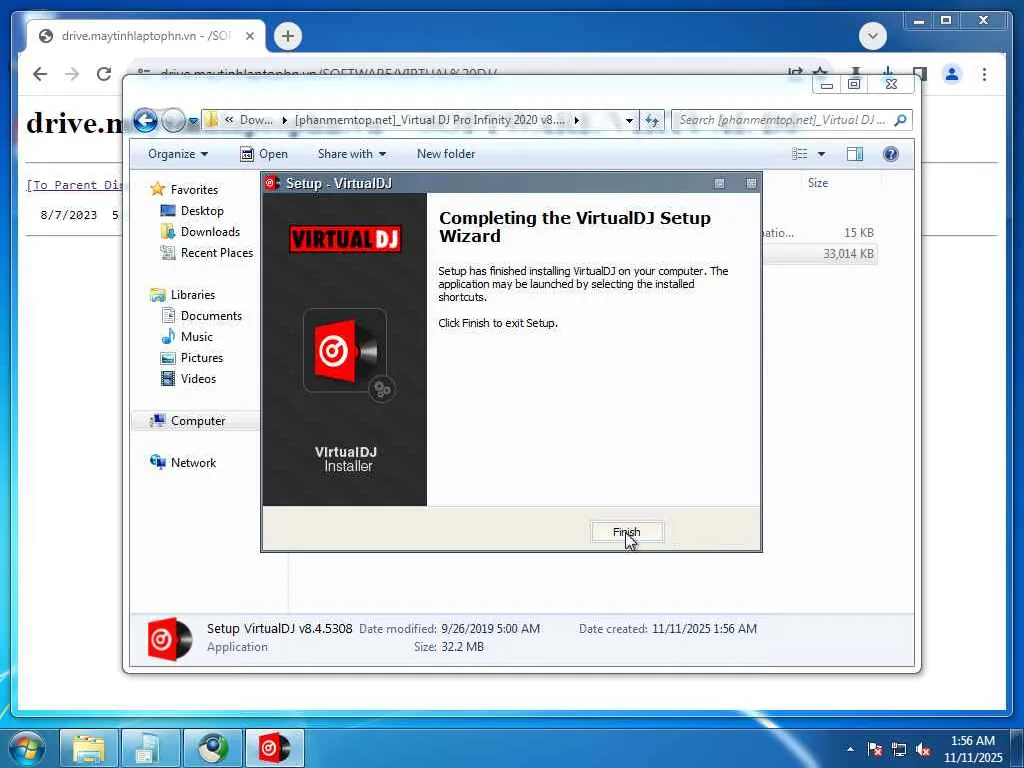Click the Action Center flag icon
The width and height of the screenshot is (1024, 768).
coord(875,749)
